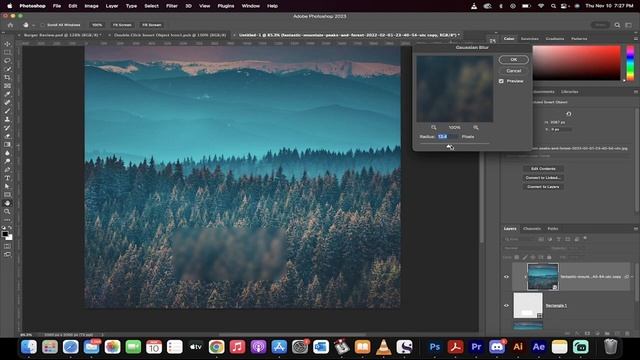Open Google Chrome from the dock
The height and width of the screenshot is (360, 640).
(216, 347)
